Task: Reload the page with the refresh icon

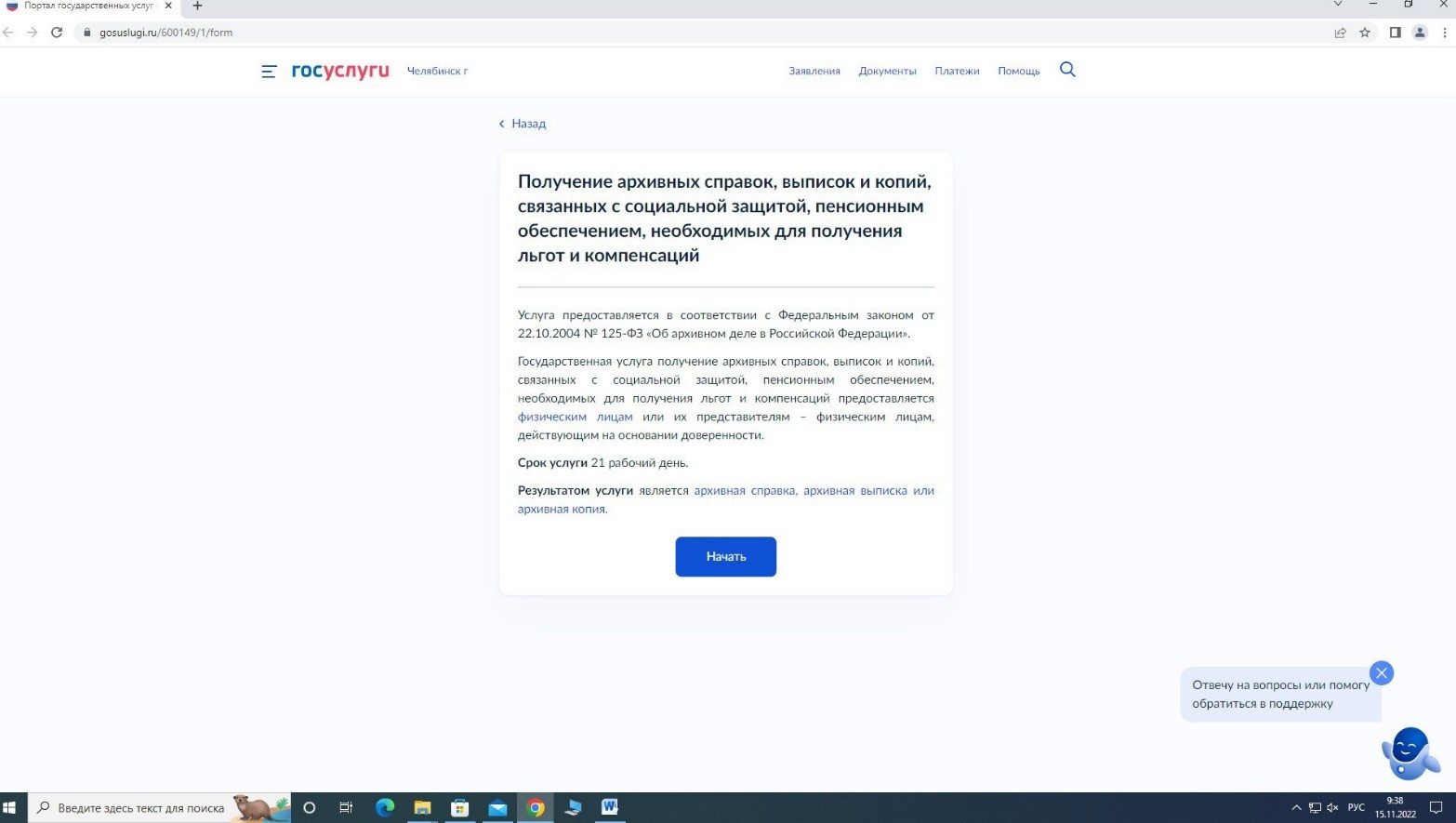Action: 57,33
